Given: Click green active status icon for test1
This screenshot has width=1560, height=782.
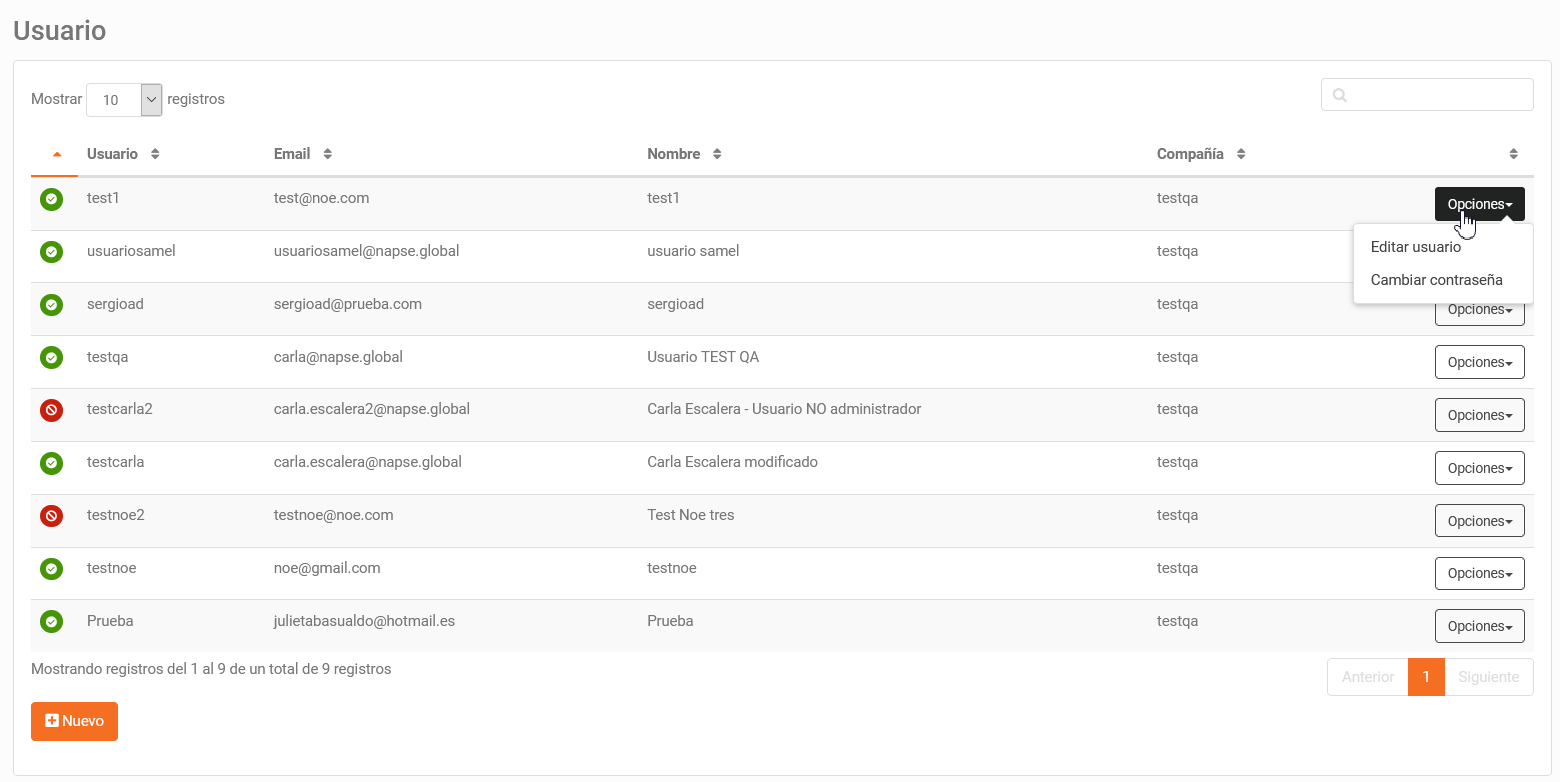Looking at the screenshot, I should 51,200.
